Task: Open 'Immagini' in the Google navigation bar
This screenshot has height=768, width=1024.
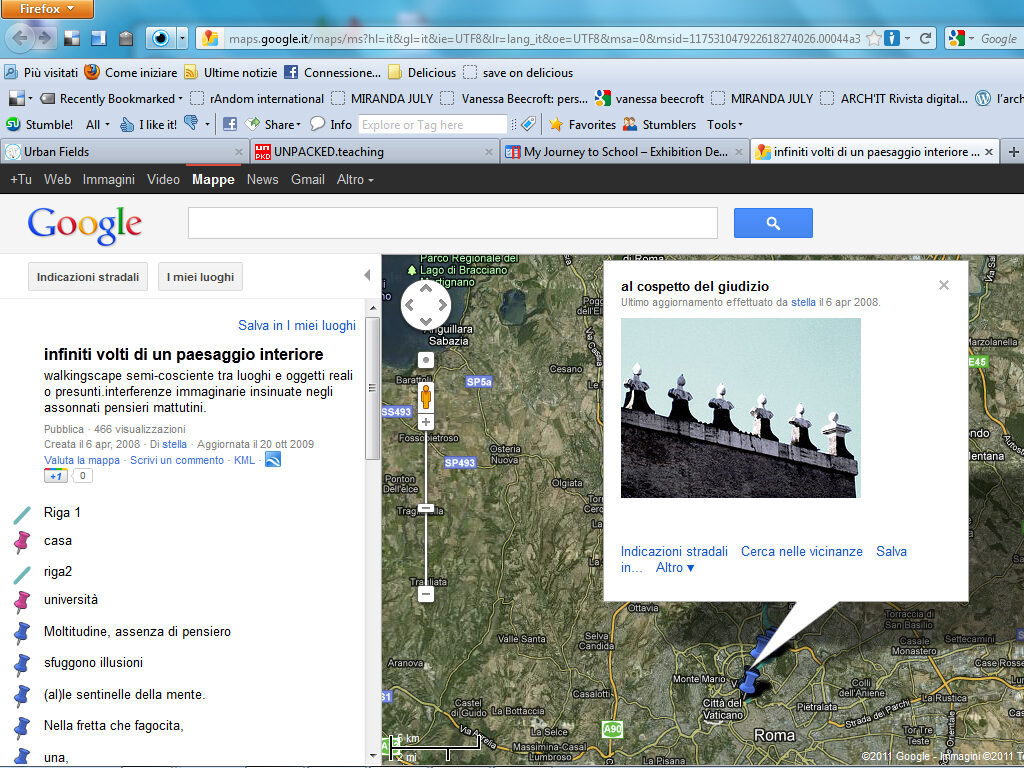Action: [x=108, y=180]
